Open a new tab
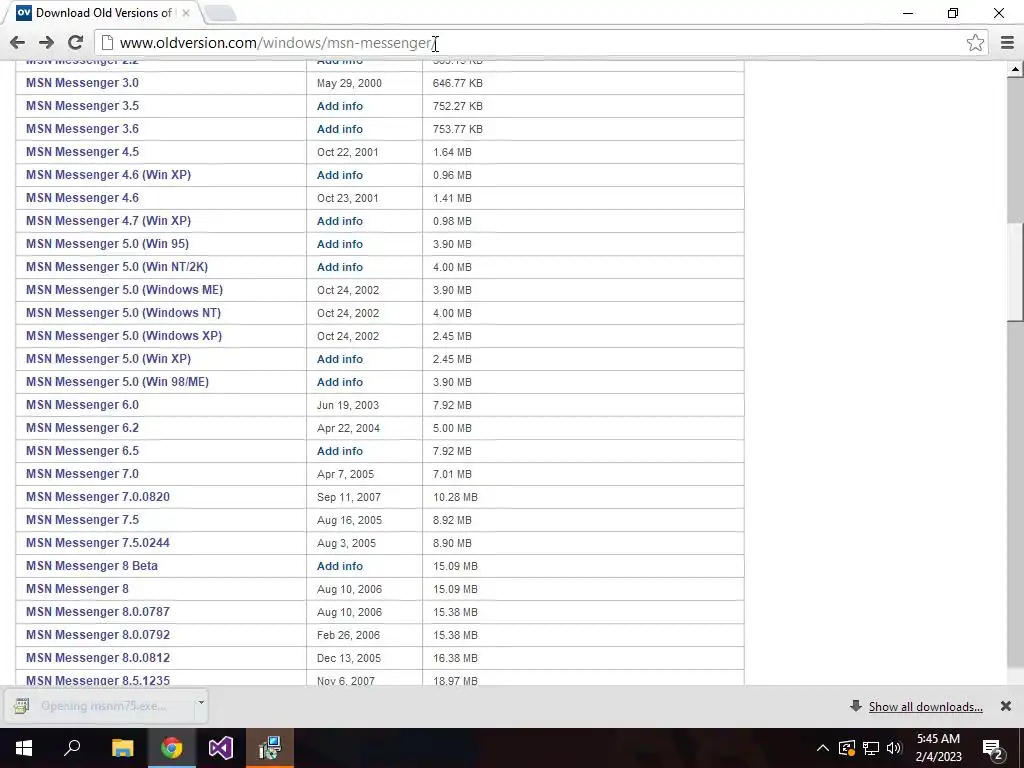1024x768 pixels. [x=219, y=13]
